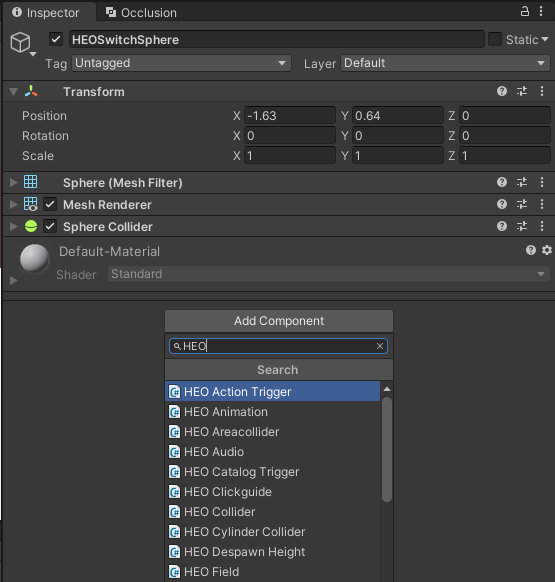
Task: Open Sphere Collider help reference
Action: point(502,226)
